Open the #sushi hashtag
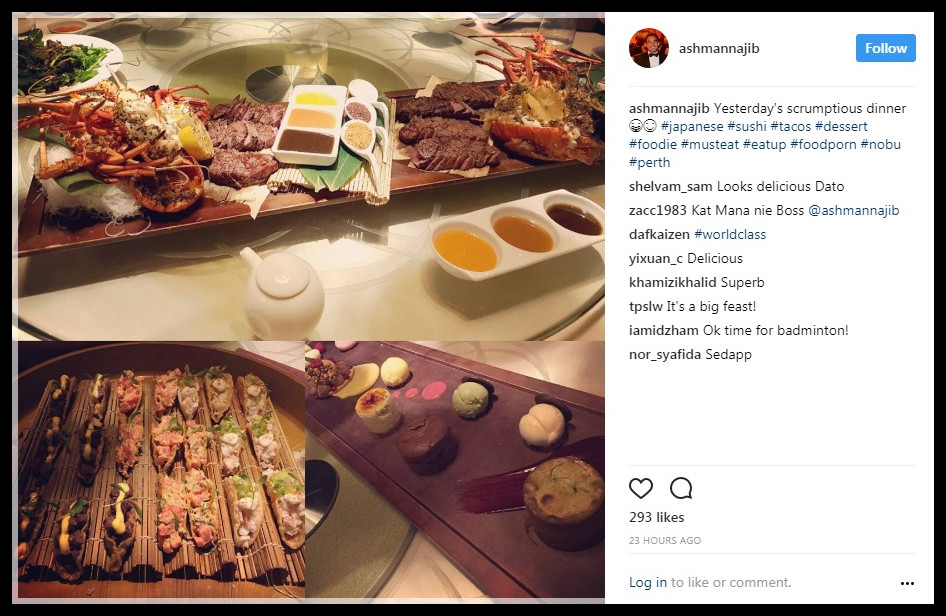946x616 pixels. pyautogui.click(x=747, y=127)
